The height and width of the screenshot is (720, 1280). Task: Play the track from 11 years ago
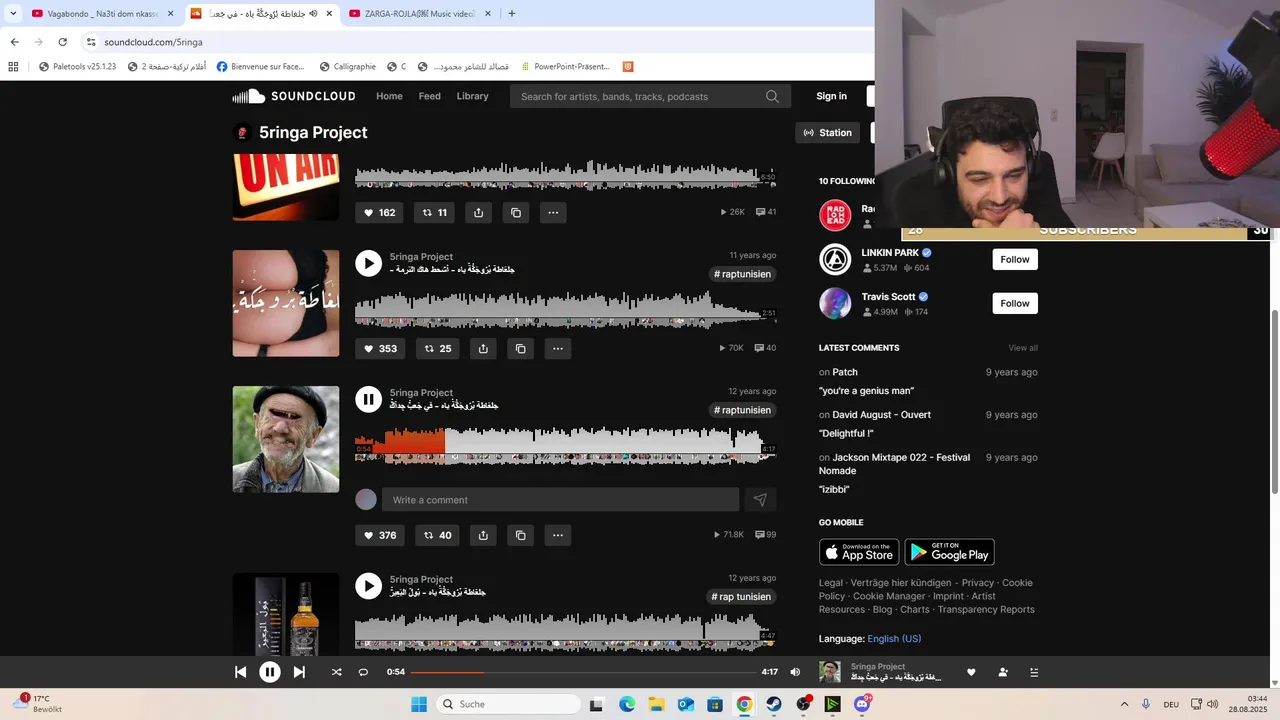tap(369, 263)
